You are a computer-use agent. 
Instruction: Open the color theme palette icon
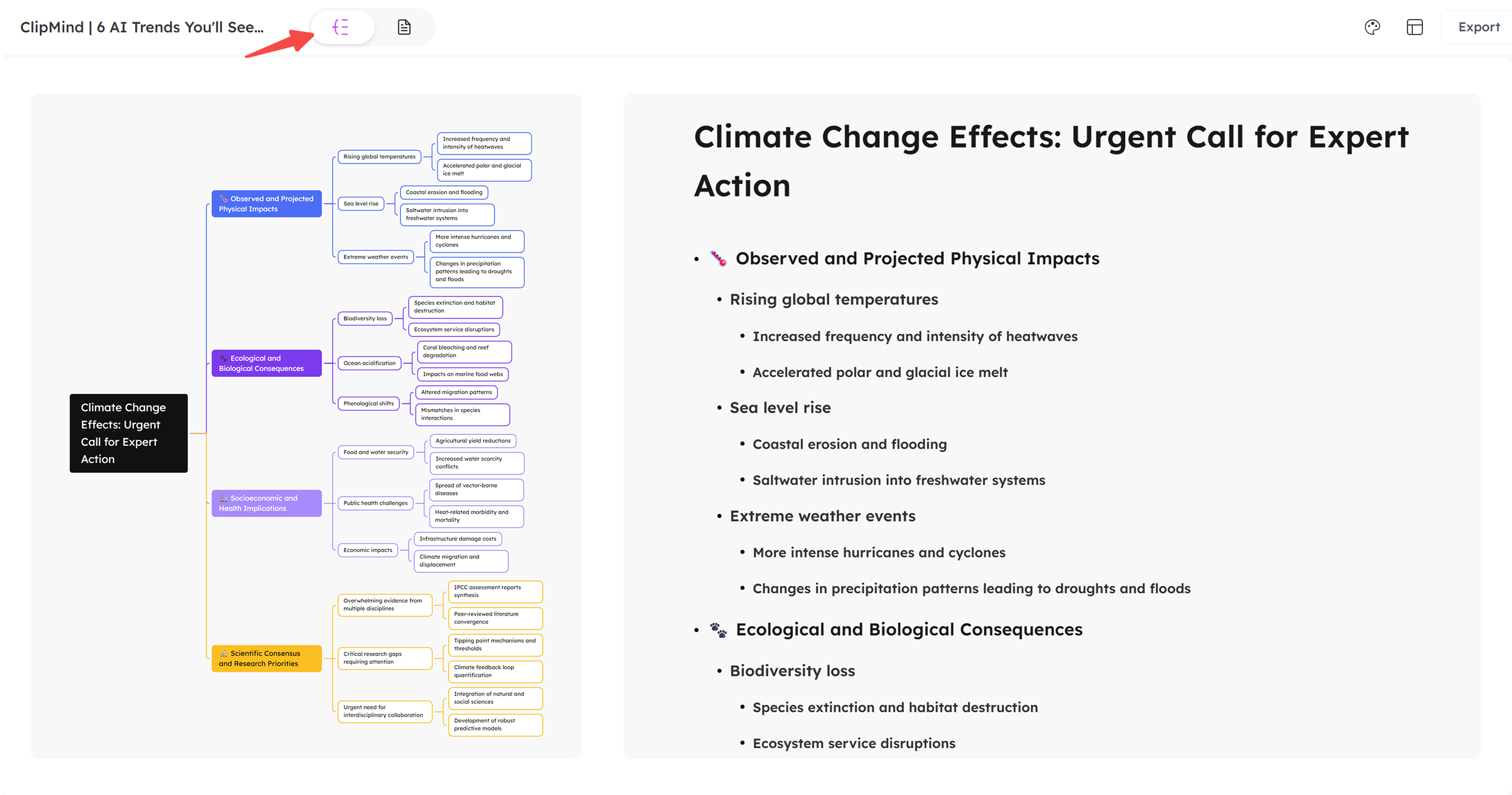point(1372,27)
